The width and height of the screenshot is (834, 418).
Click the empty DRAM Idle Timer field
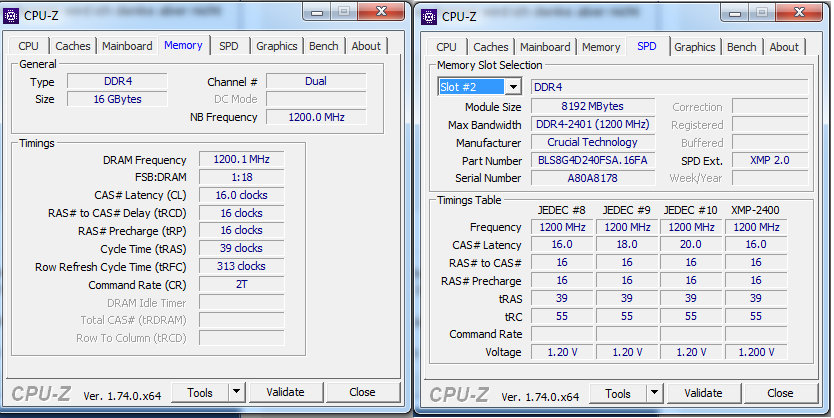241,303
